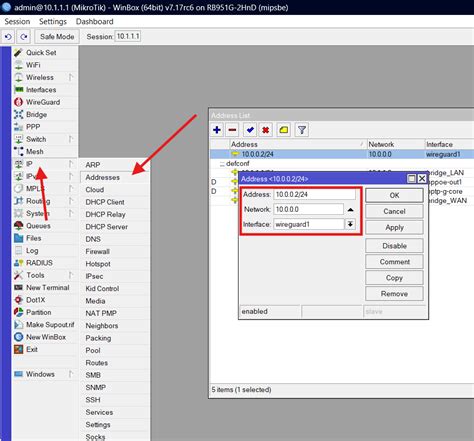
Task: Collapse the Network field with the up arrow
Action: (350, 210)
